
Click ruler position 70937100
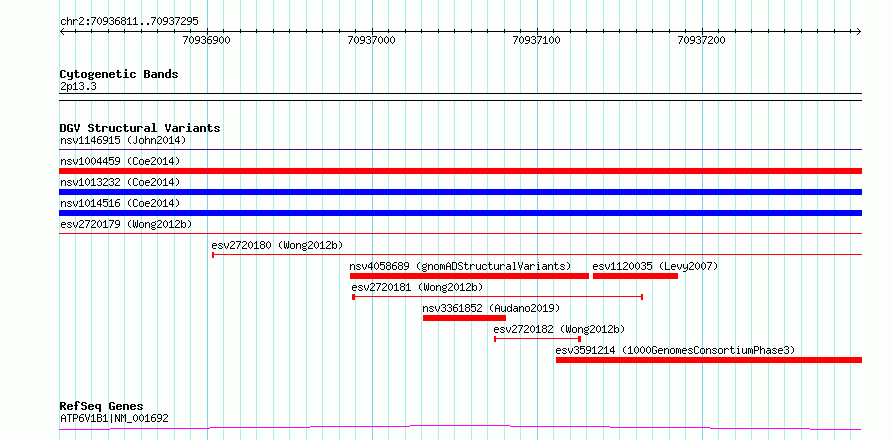click(537, 40)
